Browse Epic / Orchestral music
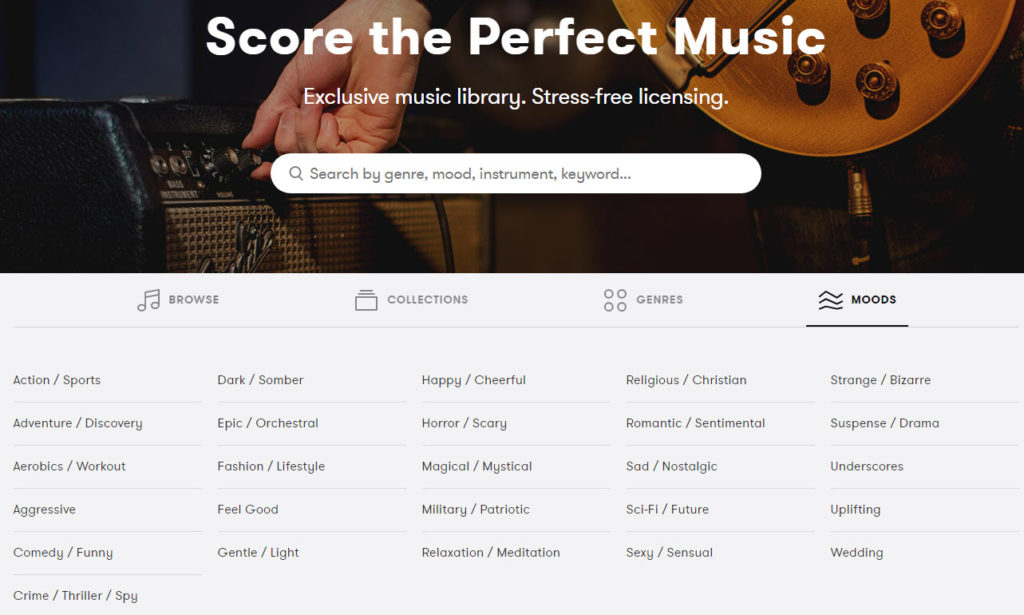 pyautogui.click(x=268, y=423)
